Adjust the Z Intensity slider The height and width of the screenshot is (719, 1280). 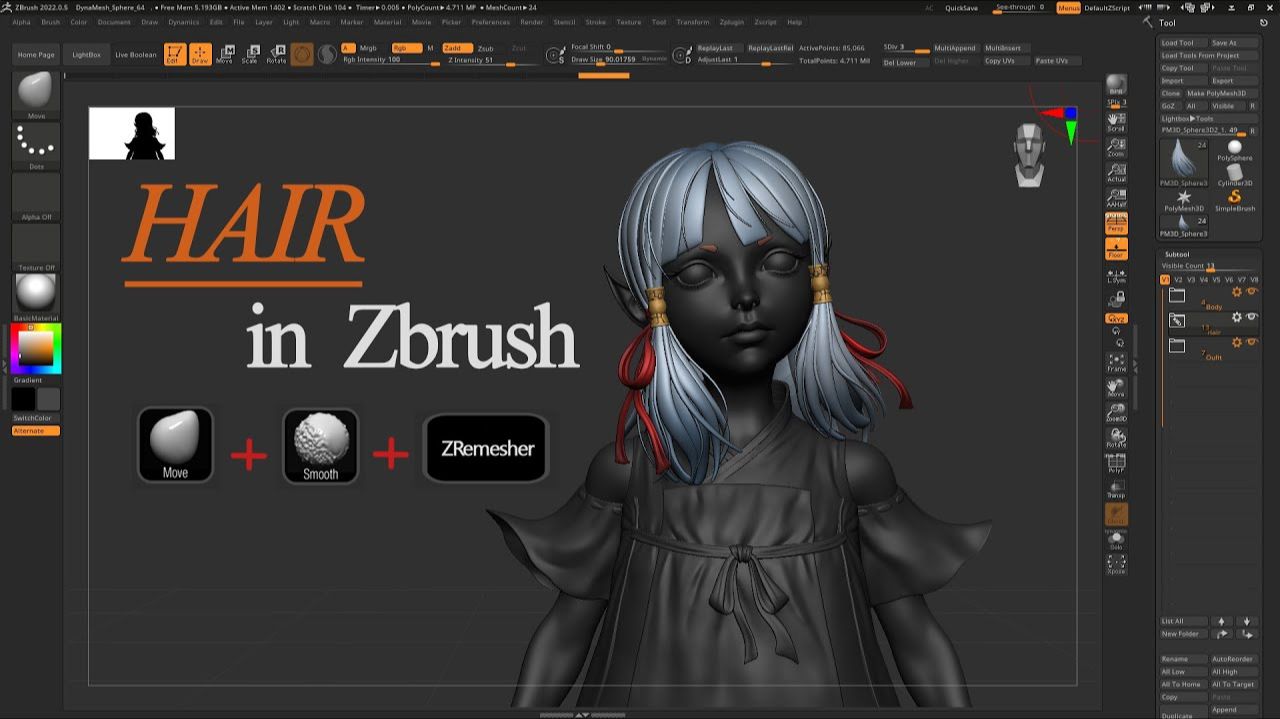[490, 60]
